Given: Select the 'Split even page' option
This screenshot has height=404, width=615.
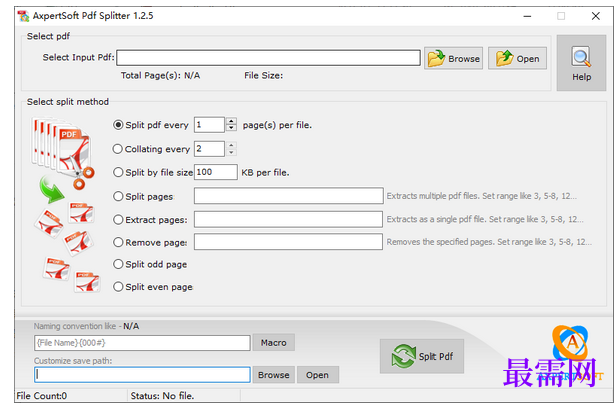Looking at the screenshot, I should (x=118, y=287).
